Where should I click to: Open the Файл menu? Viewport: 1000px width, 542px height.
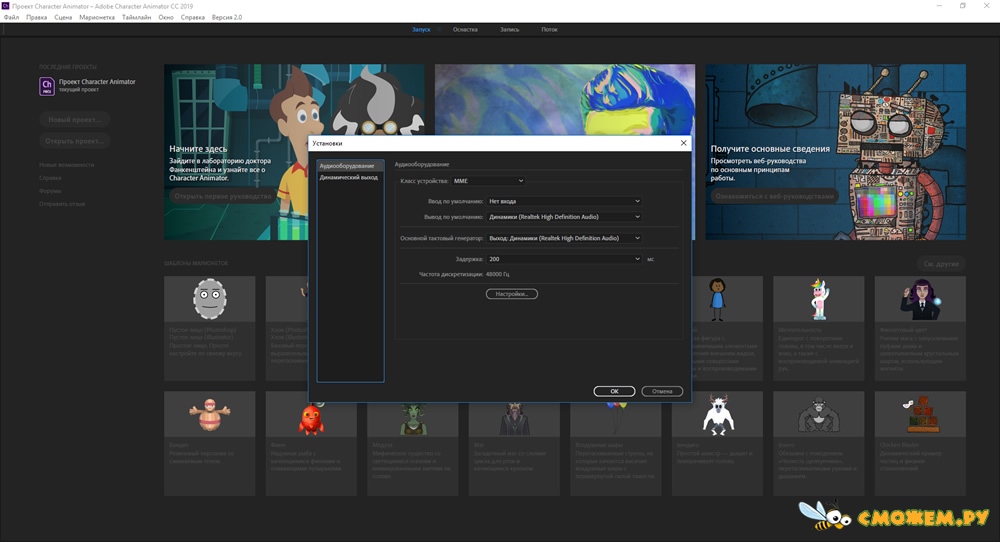[x=11, y=17]
